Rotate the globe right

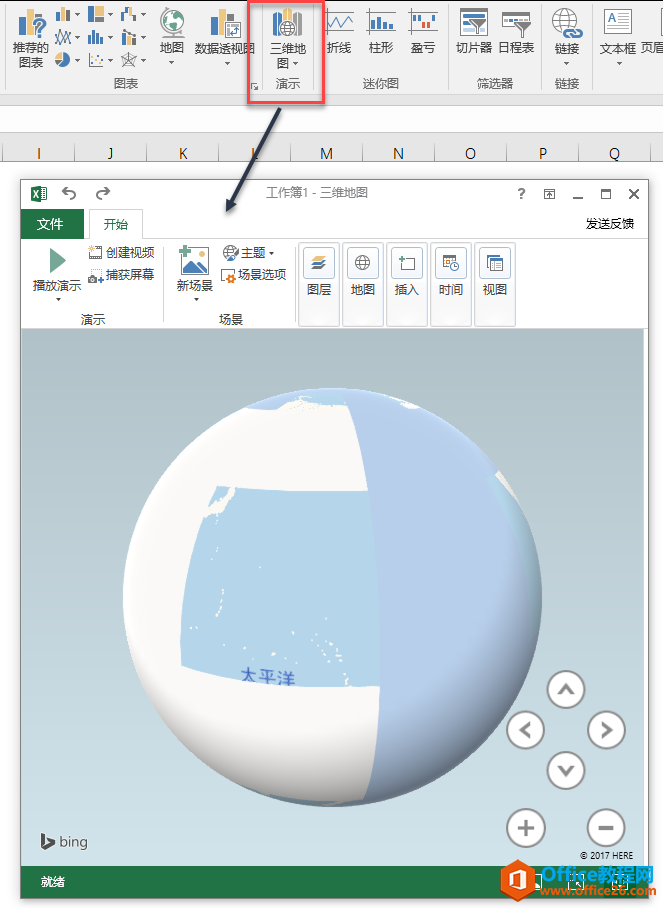[x=606, y=730]
